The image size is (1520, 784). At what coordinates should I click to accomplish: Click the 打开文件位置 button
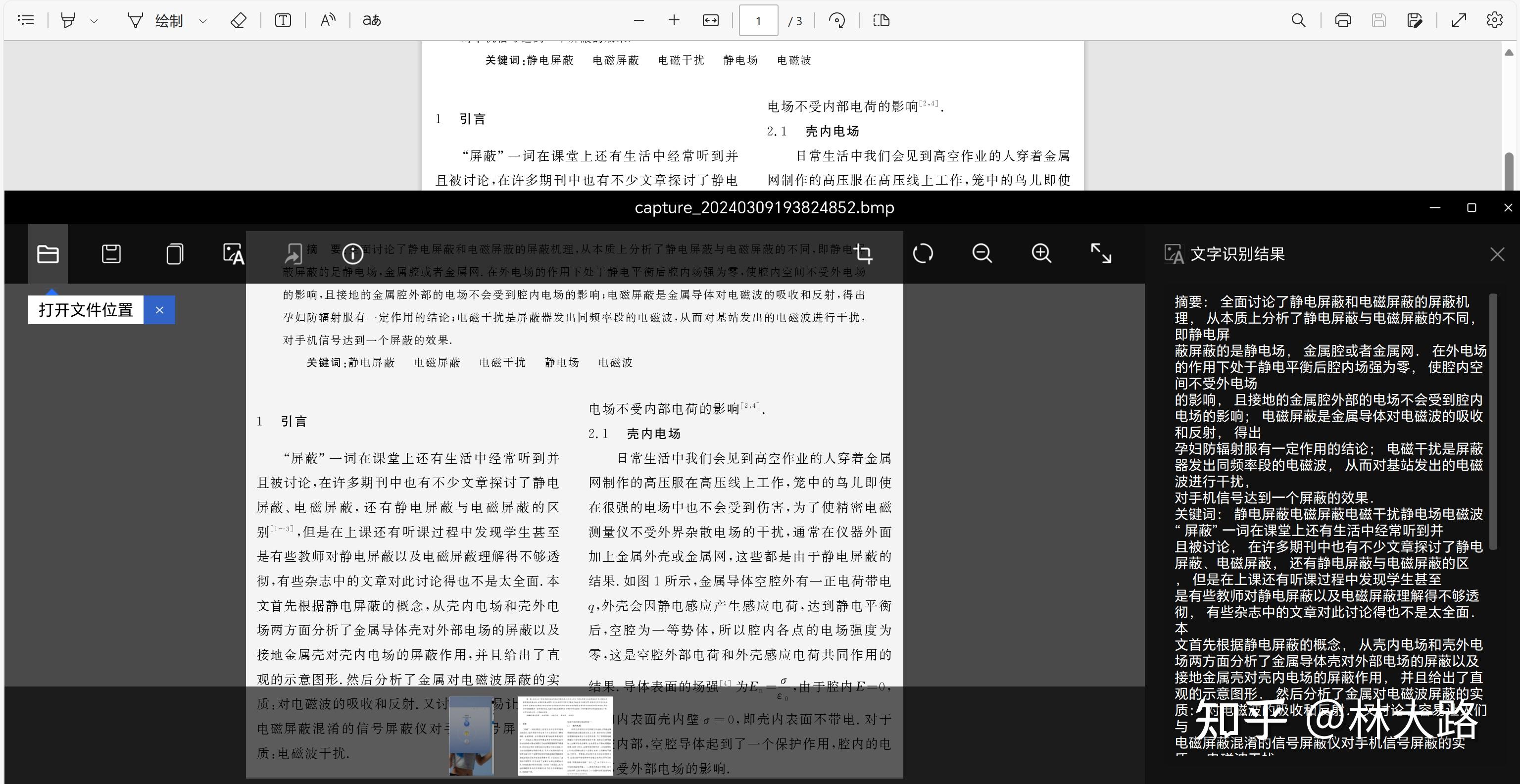[86, 310]
